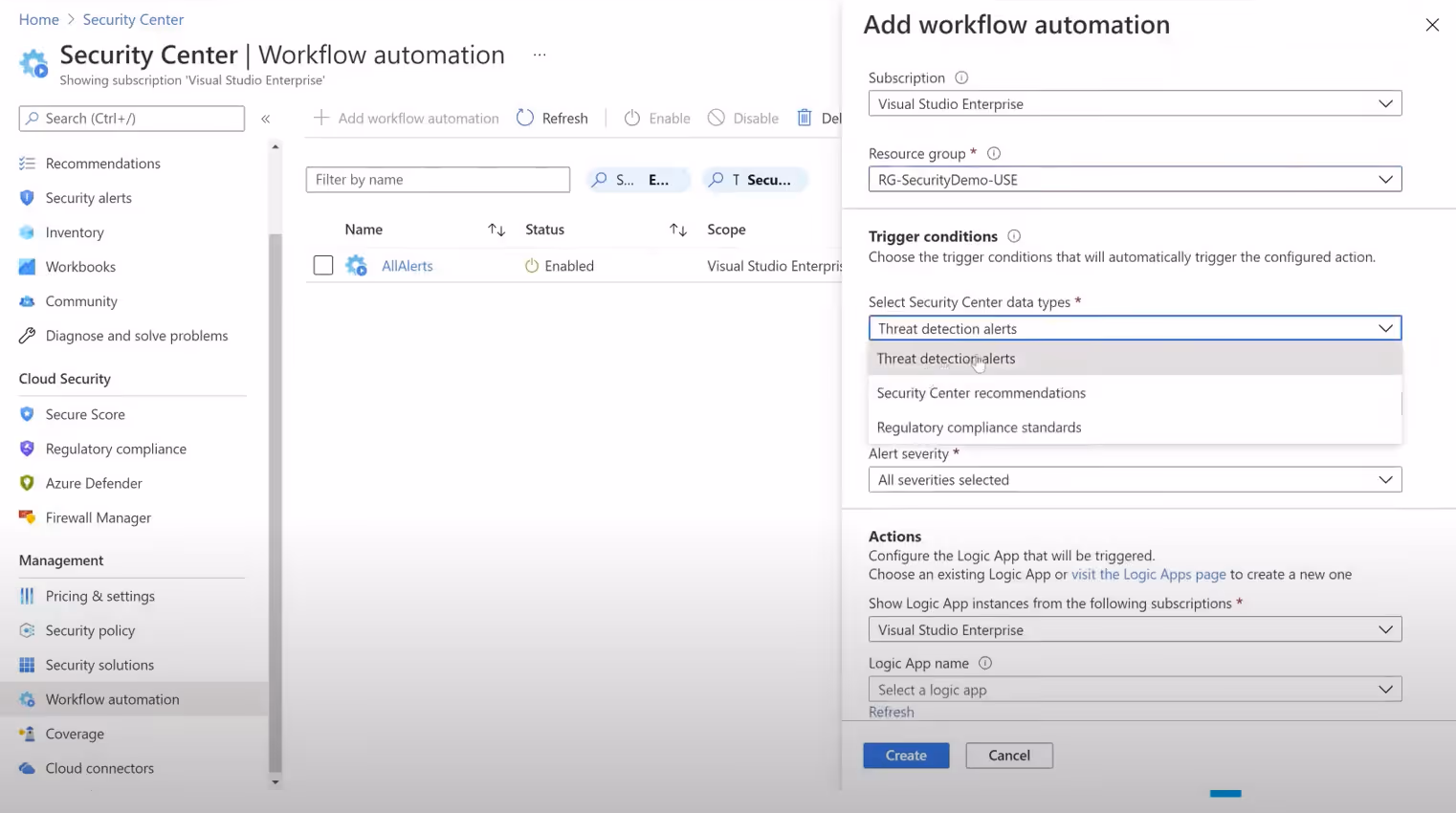Go to Home breadcrumb

click(x=39, y=19)
